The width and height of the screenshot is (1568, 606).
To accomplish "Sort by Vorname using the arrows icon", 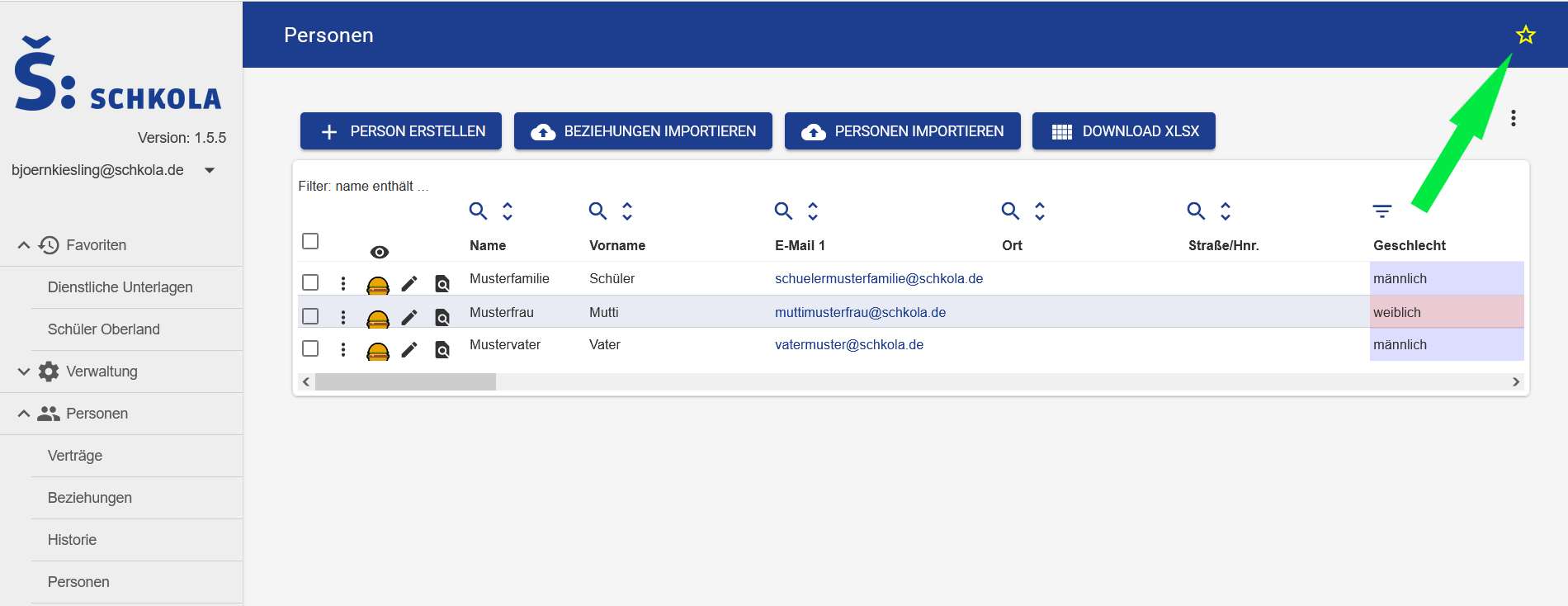I will pyautogui.click(x=627, y=211).
